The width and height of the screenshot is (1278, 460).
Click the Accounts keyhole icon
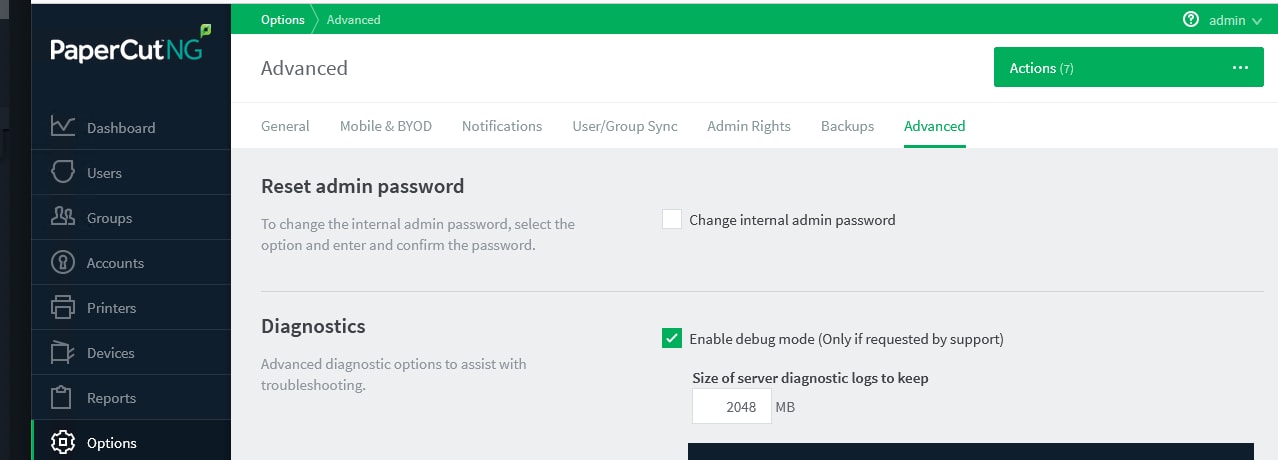63,262
